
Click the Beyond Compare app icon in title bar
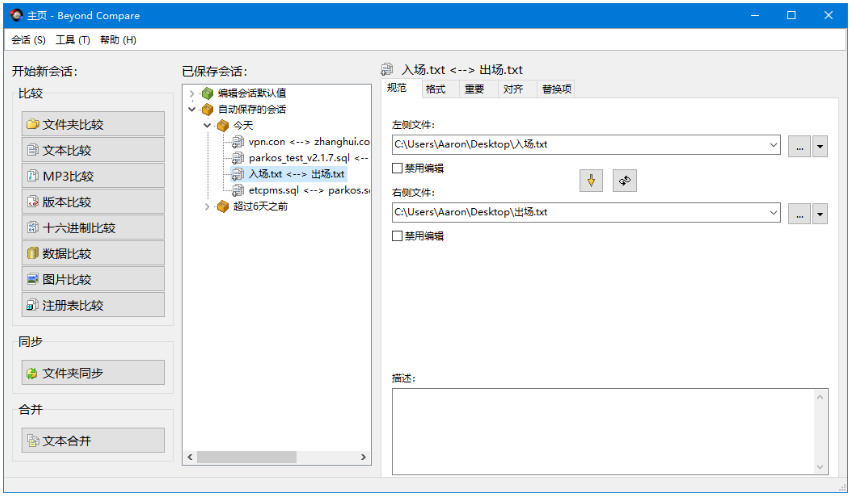tap(17, 15)
